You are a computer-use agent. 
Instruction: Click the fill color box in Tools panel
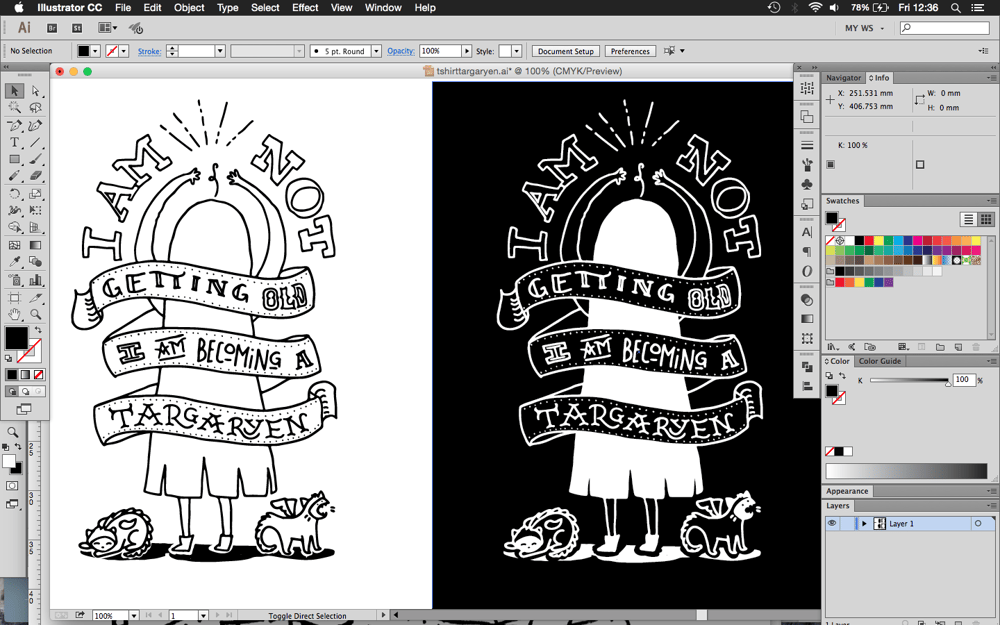[16, 338]
